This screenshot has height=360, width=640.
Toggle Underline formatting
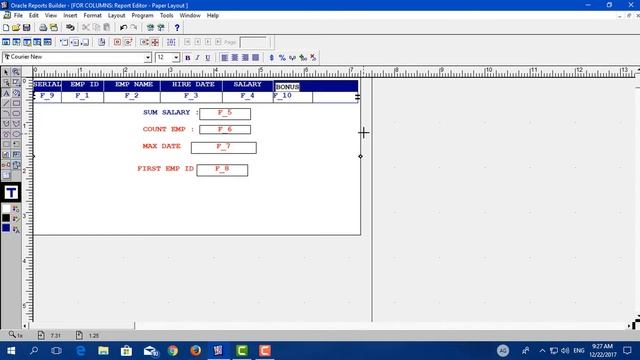[208, 58]
